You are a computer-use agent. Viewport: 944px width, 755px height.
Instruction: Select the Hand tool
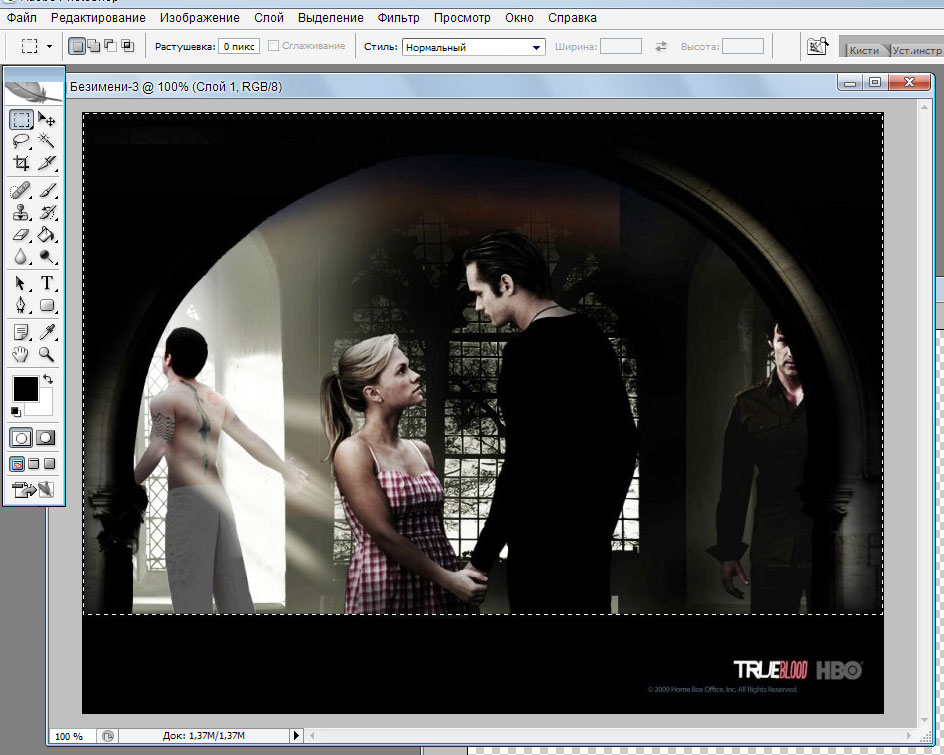[x=21, y=354]
